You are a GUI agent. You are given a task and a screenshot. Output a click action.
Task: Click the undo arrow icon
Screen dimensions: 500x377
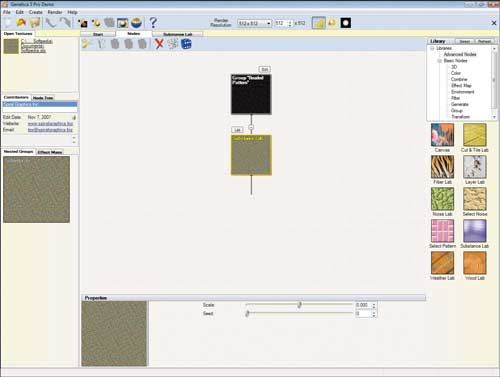point(51,23)
